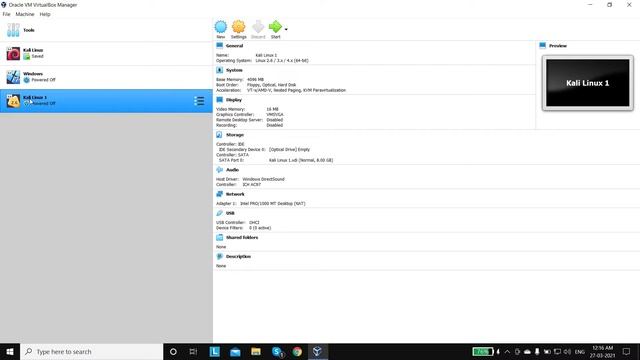
Task: Click the Storage section header
Action: coord(235,135)
